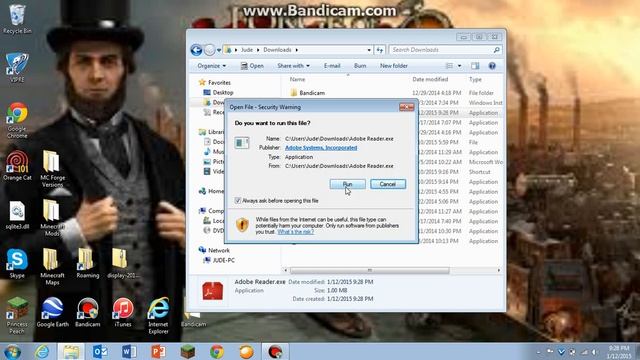Open Outlook from the taskbar
The height and width of the screenshot is (360, 640).
(100, 351)
